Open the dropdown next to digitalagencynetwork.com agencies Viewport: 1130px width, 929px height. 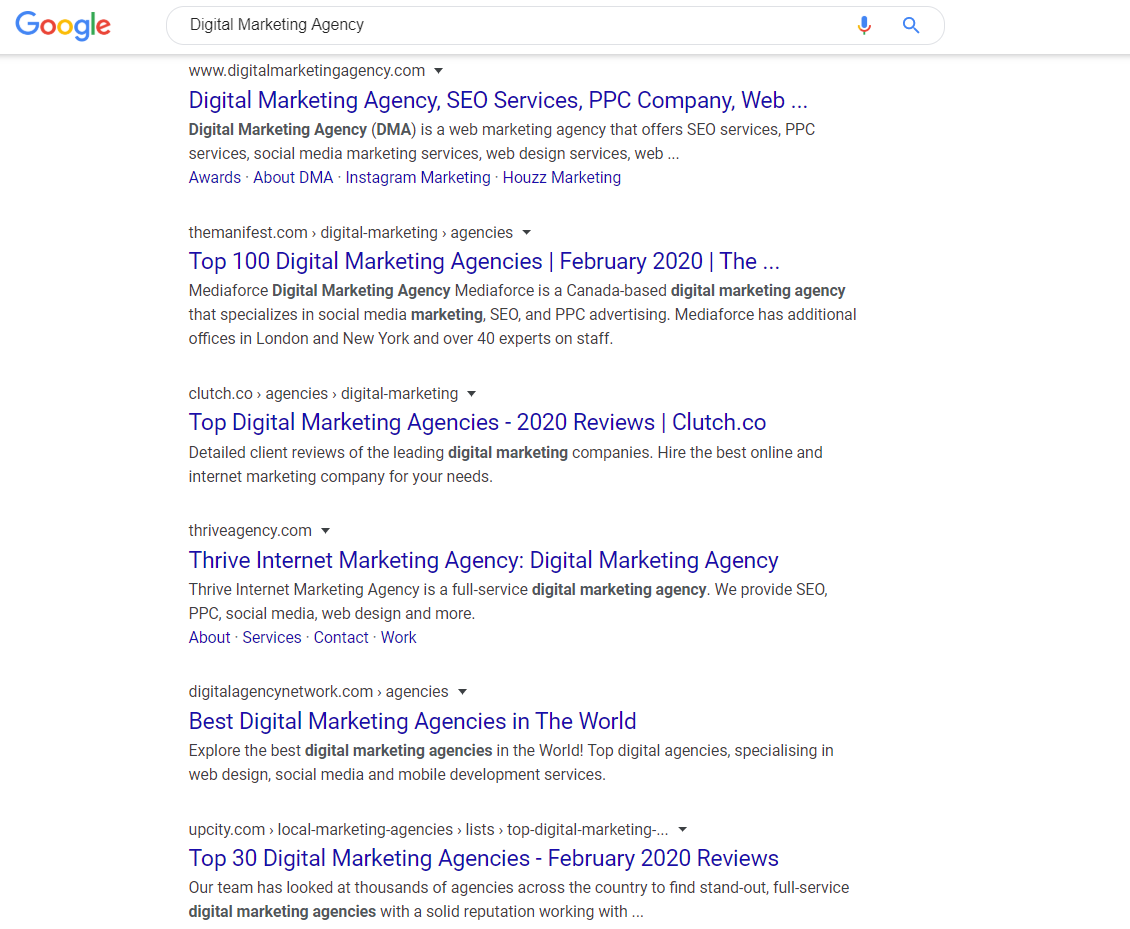point(462,691)
